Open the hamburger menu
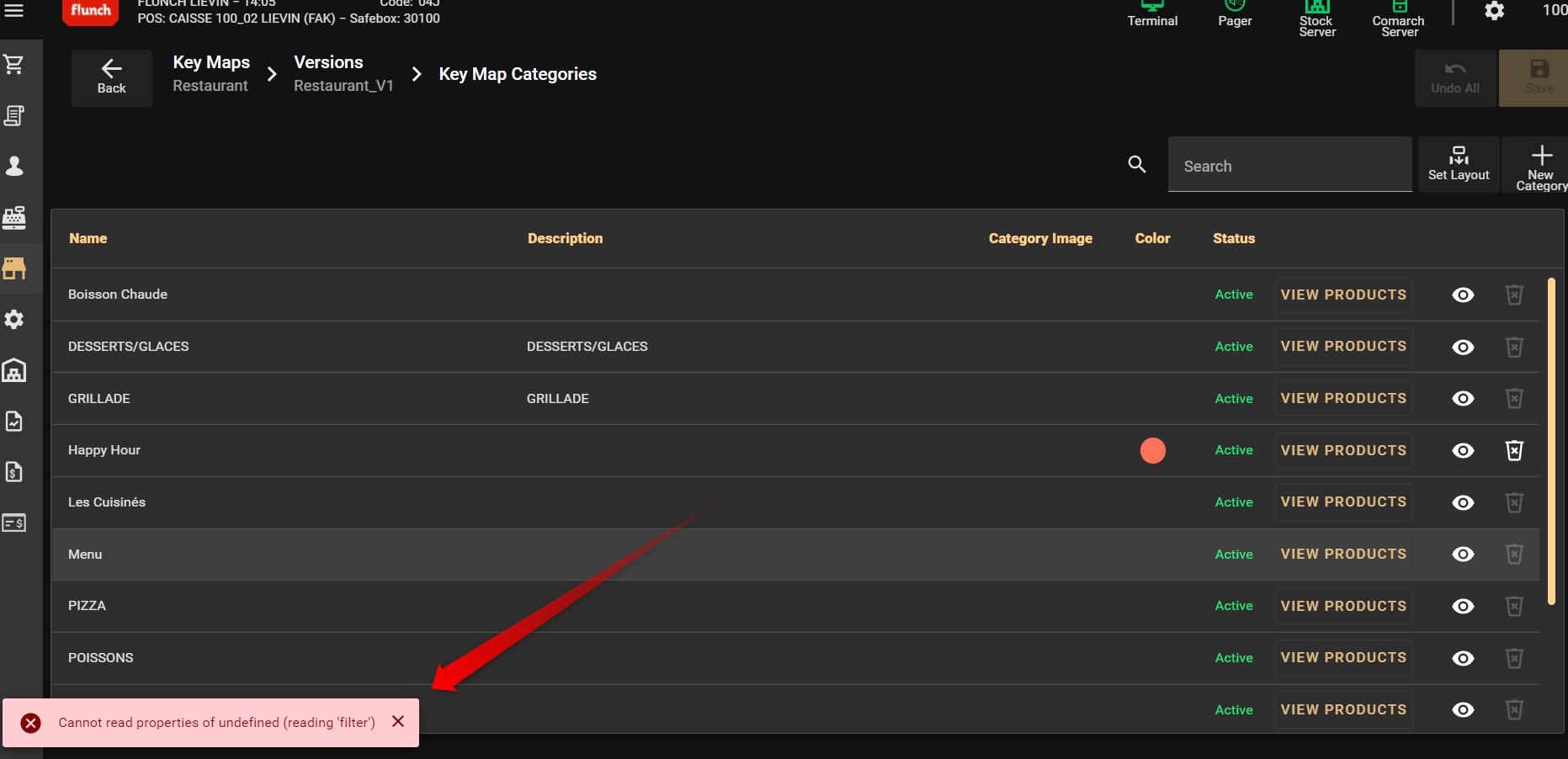 click(14, 11)
